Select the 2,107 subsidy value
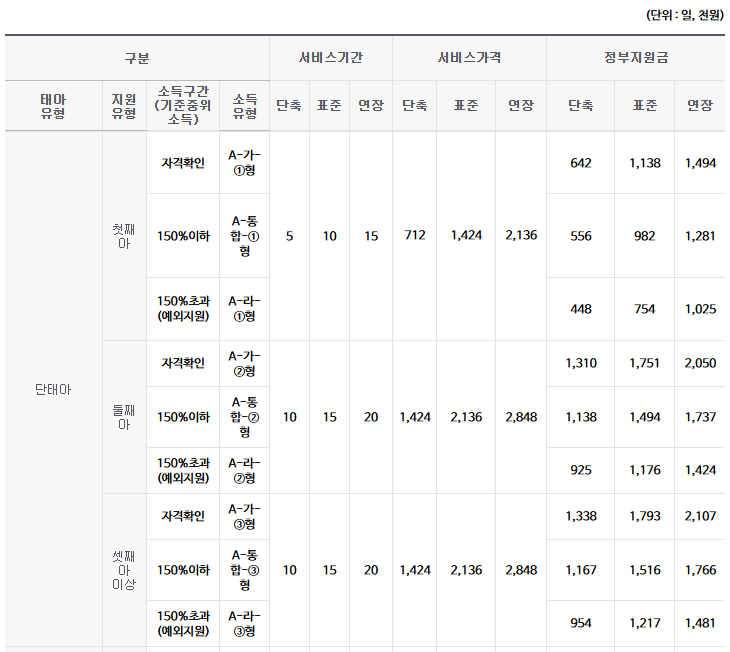Viewport: 730px width, 652px height. pos(700,516)
